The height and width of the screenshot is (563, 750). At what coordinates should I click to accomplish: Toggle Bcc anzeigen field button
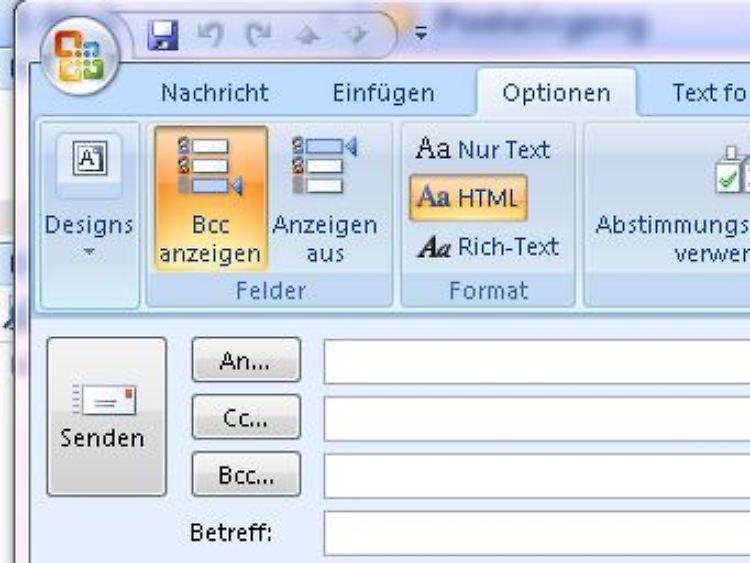[x=211, y=198]
